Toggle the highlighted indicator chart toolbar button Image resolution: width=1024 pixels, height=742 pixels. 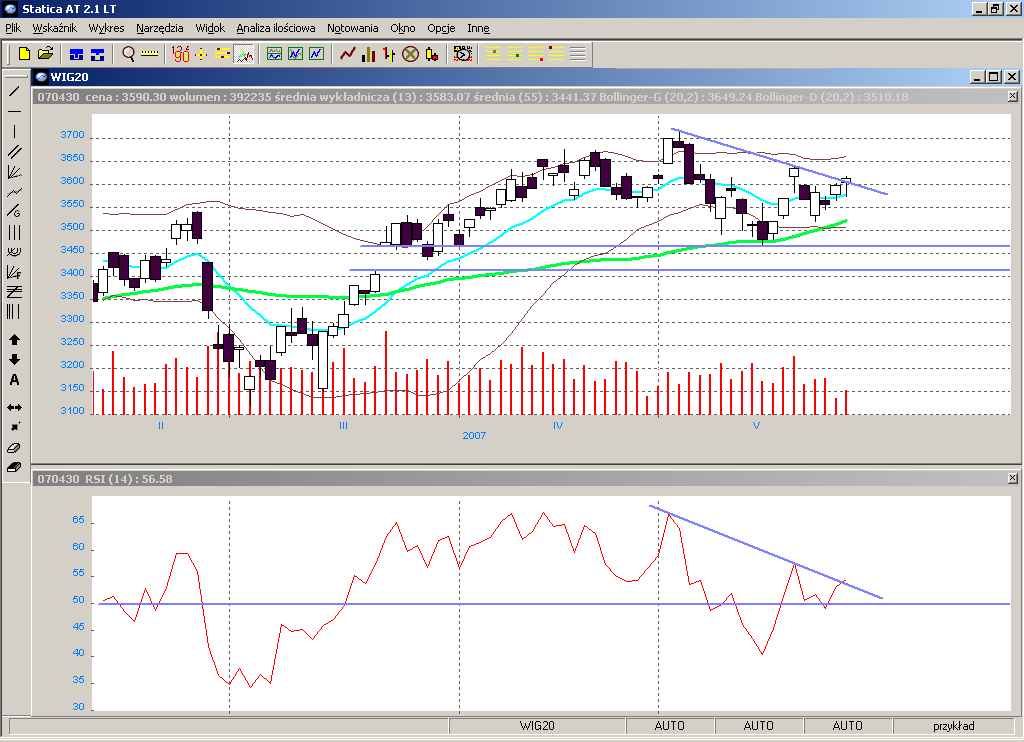244,54
